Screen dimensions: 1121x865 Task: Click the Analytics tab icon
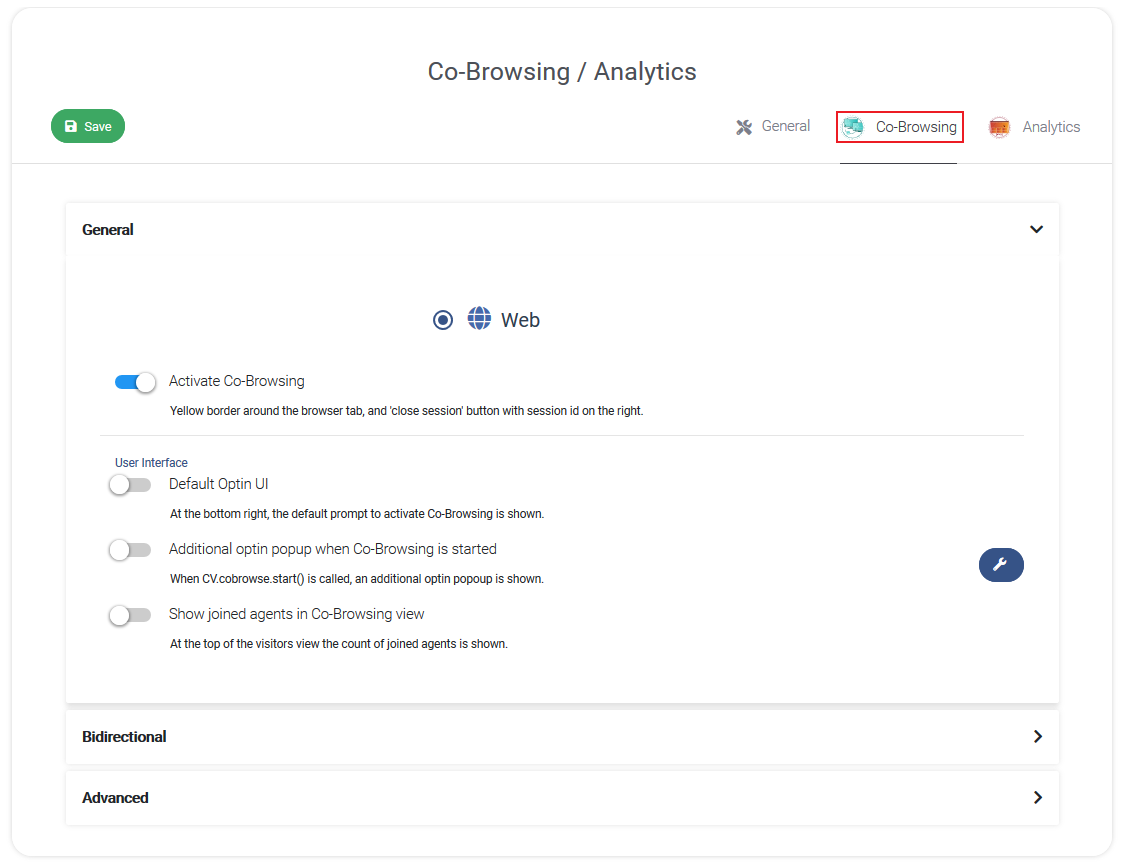click(x=999, y=127)
